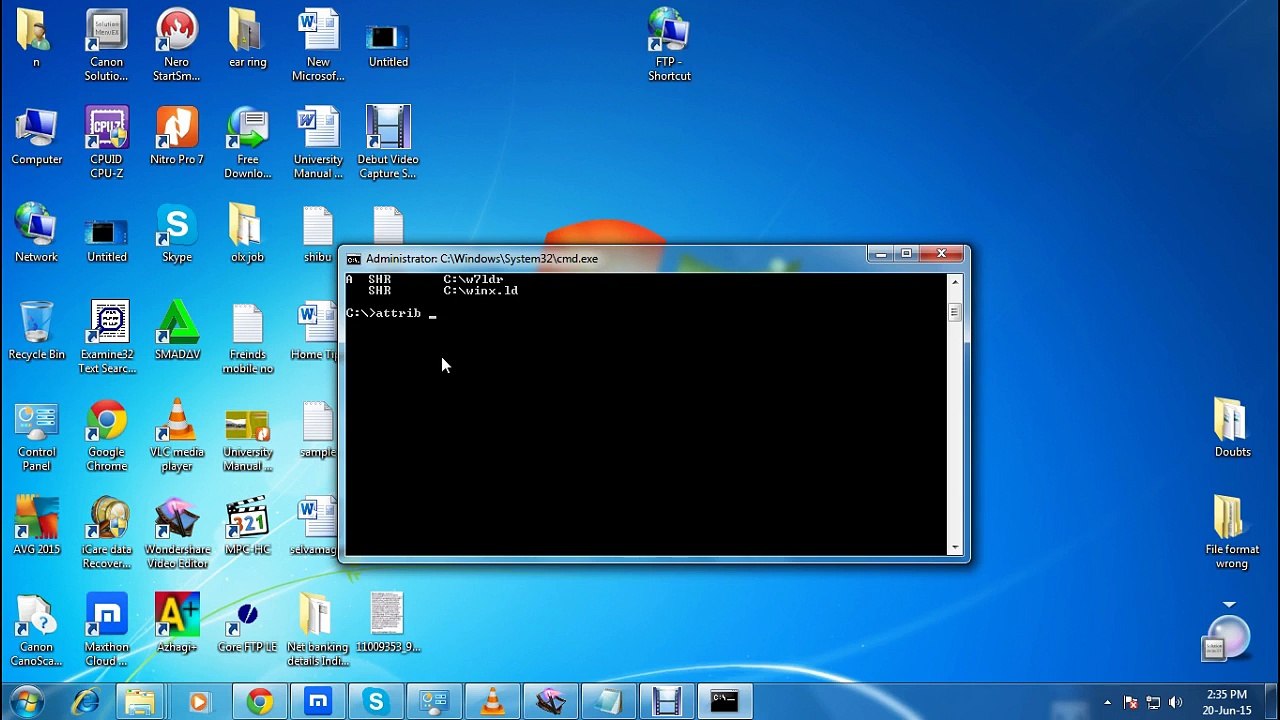Click the cmd.exe taskbar button
This screenshot has height=720, width=1280.
tap(724, 702)
